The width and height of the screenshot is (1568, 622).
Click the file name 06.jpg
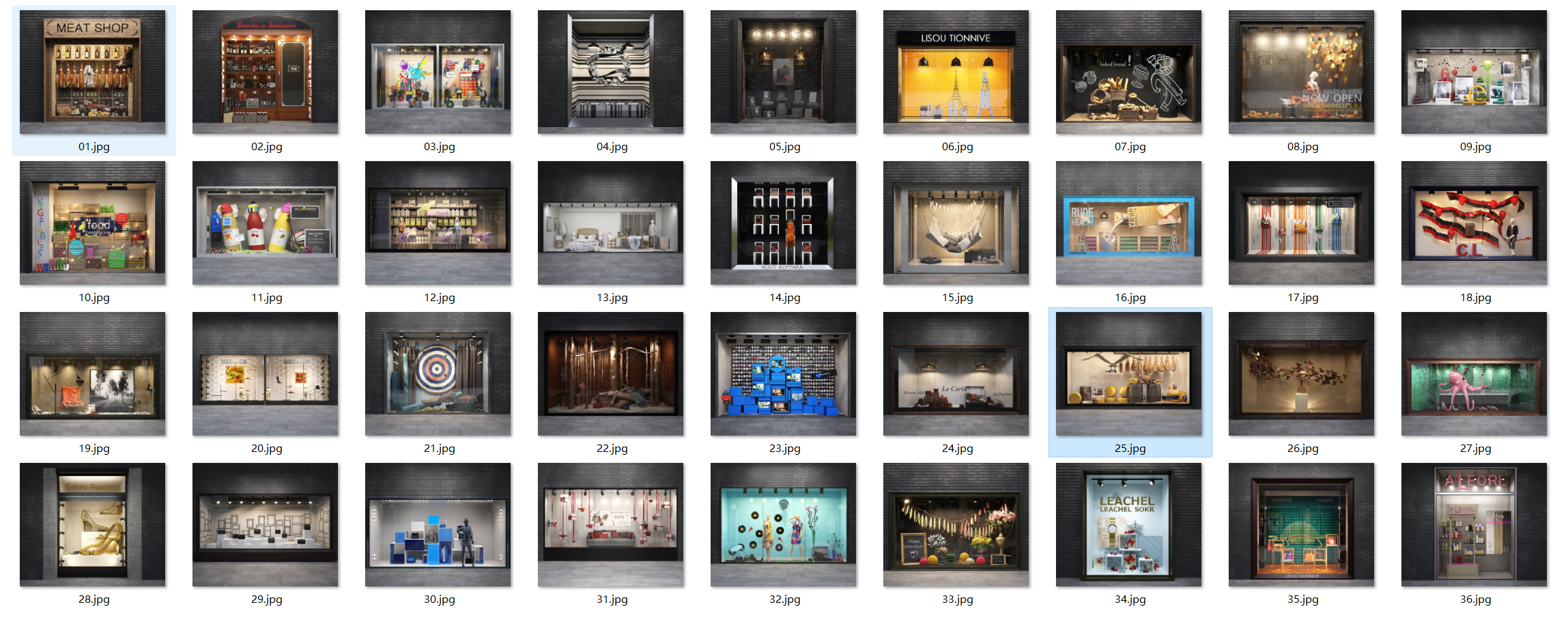pyautogui.click(x=958, y=147)
